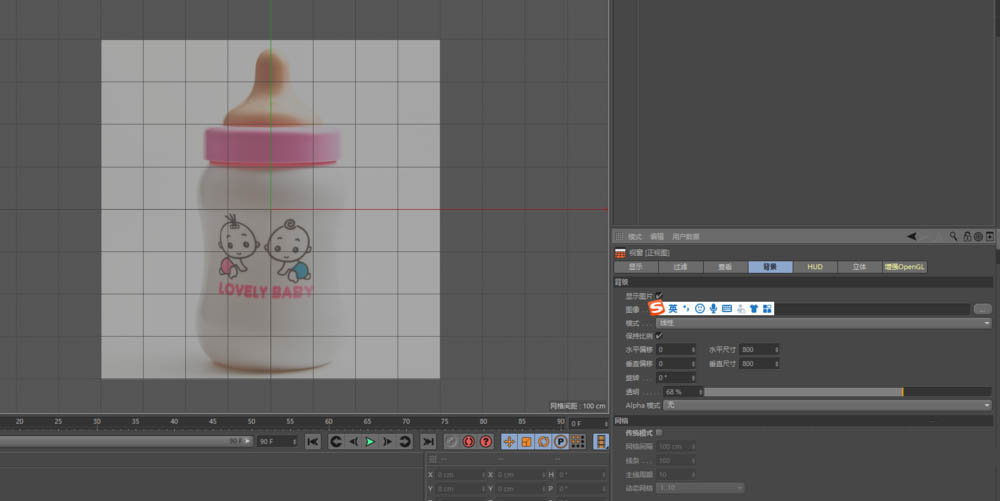Open the 过滤 tab
This screenshot has width=1000, height=501.
point(680,267)
